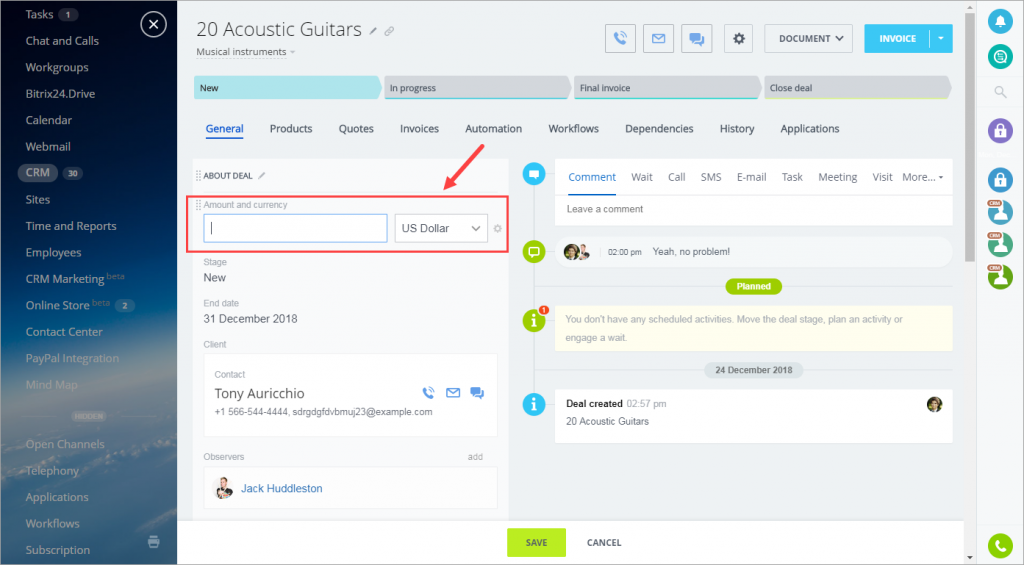The height and width of the screenshot is (565, 1024).
Task: Click the Planned status label
Action: coord(753,286)
